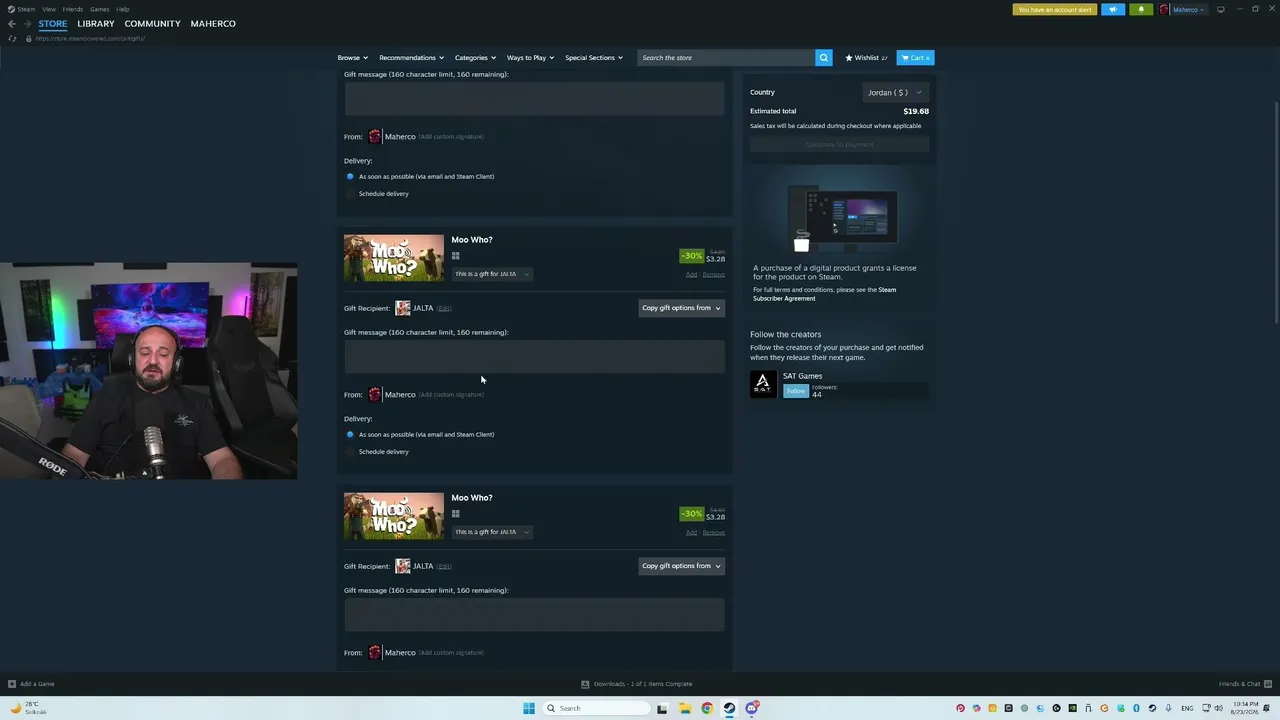
Task: Open the Wishlist with the star icon
Action: [866, 58]
